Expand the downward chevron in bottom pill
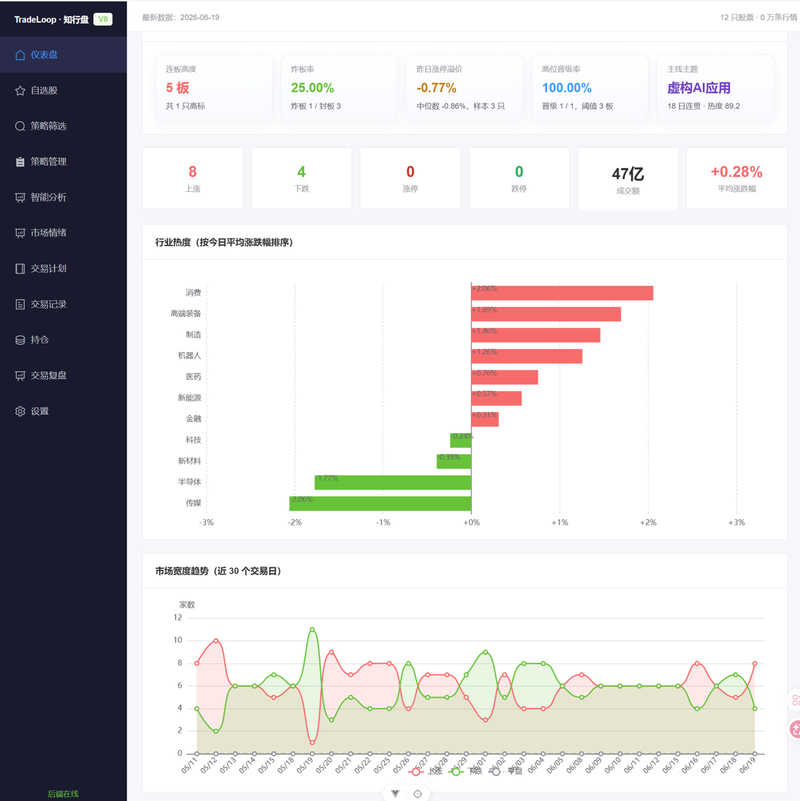Image resolution: width=800 pixels, height=801 pixels. pos(395,794)
